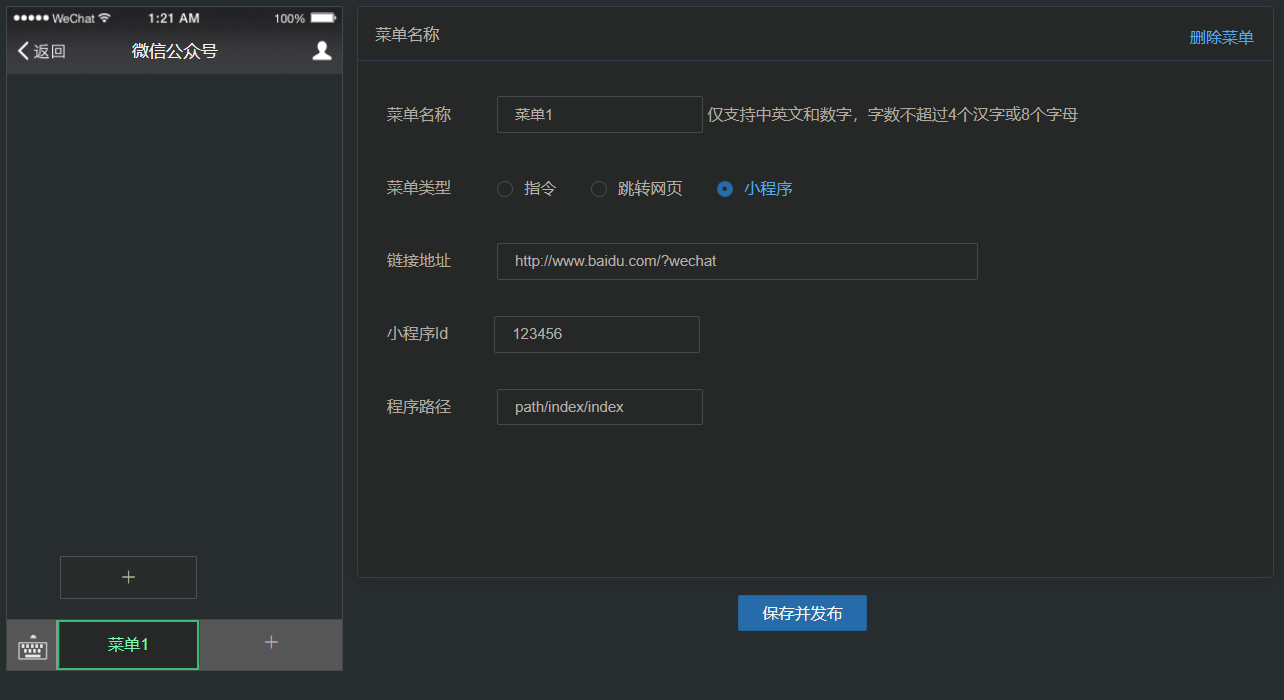The height and width of the screenshot is (700, 1284).
Task: Select the 跳转网页 radio option
Action: tap(637, 188)
